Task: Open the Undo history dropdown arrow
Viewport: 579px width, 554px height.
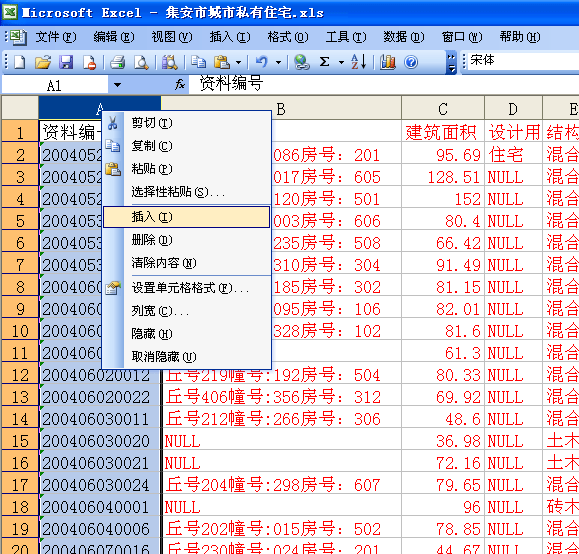Action: 278,62
